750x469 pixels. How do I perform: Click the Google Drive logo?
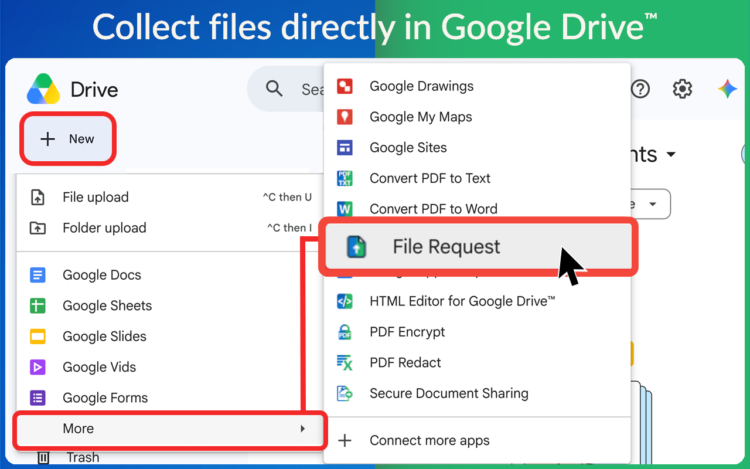tap(44, 89)
